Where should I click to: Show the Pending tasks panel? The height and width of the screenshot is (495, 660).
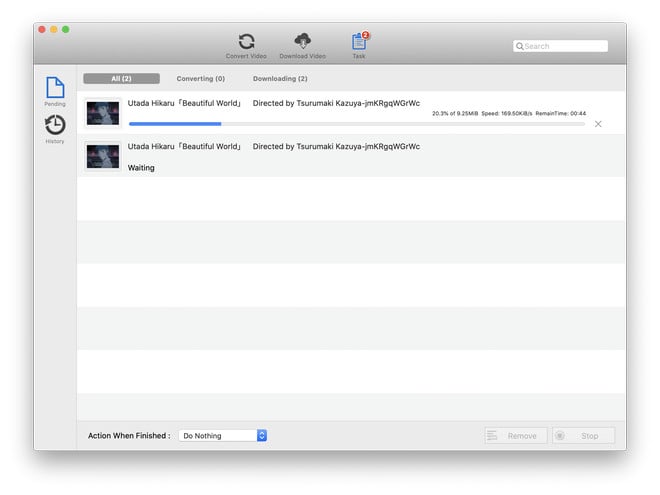click(55, 91)
